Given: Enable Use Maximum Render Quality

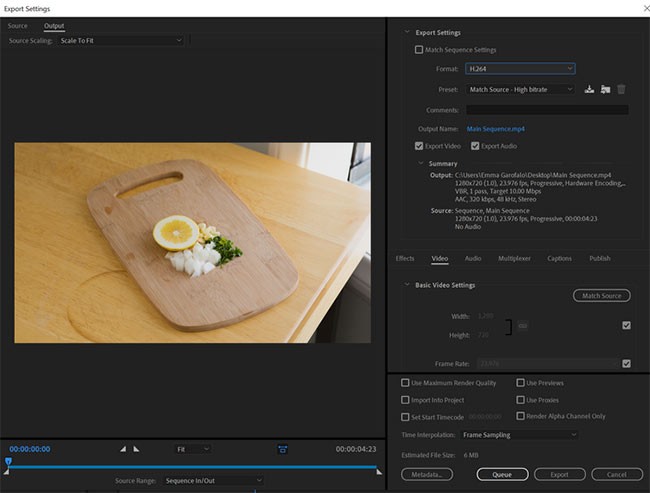Looking at the screenshot, I should tap(406, 383).
